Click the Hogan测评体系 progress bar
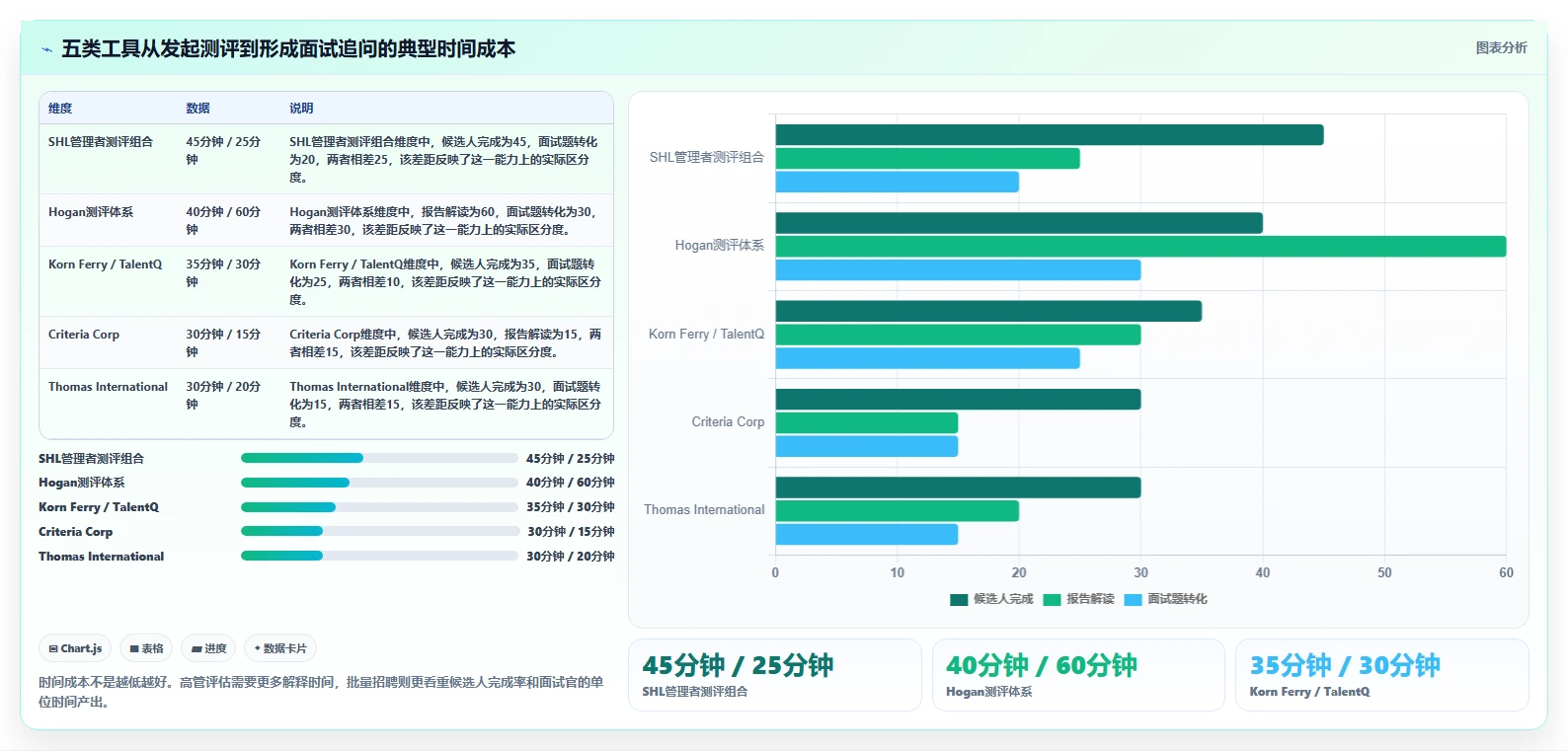Screen dimensions: 1568x751 pyautogui.click(x=379, y=483)
